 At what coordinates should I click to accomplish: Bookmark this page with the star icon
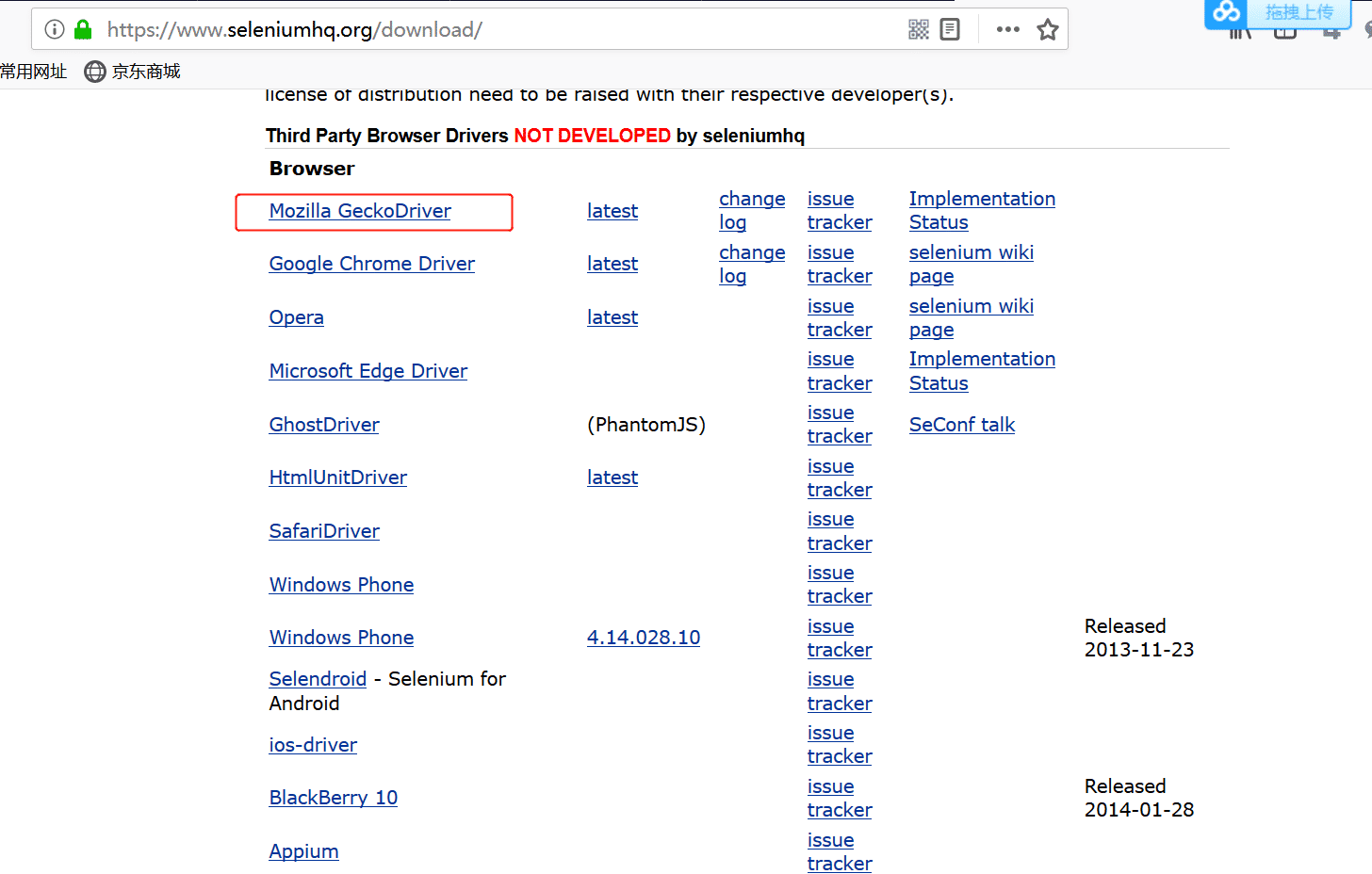pos(1048,29)
